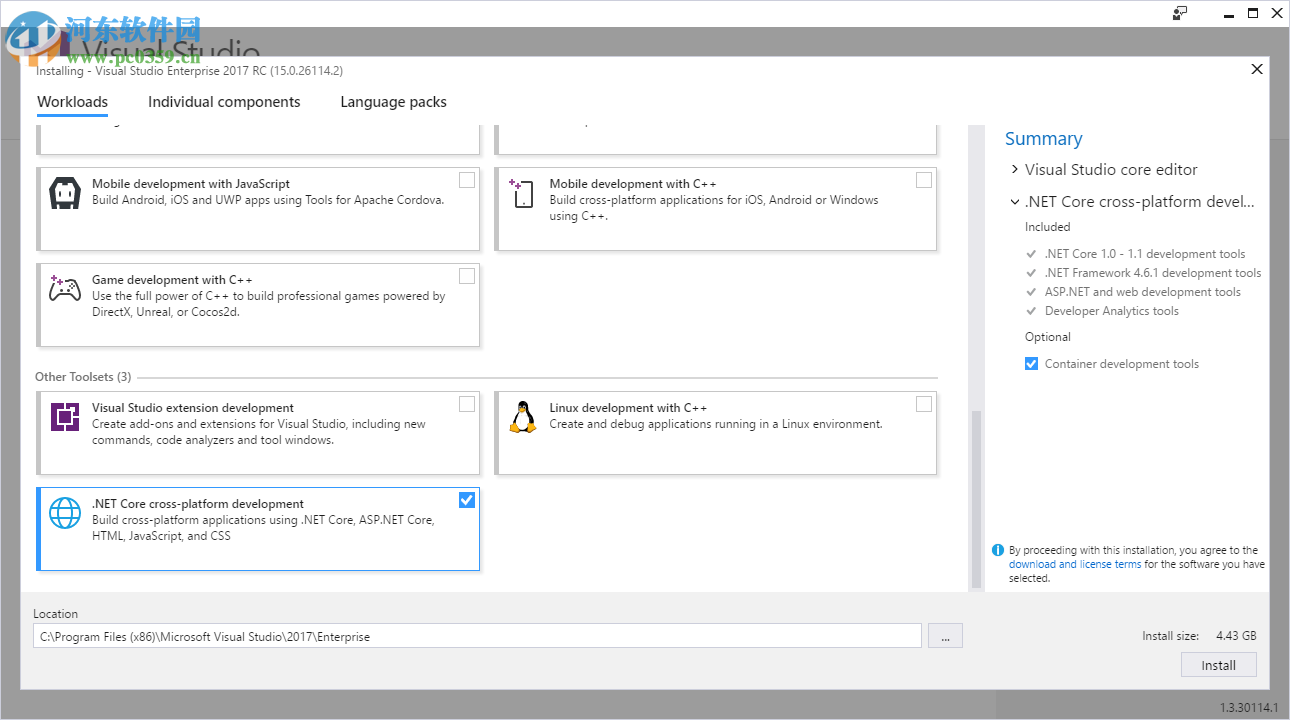Check Linux development with C++ workload

tap(924, 404)
